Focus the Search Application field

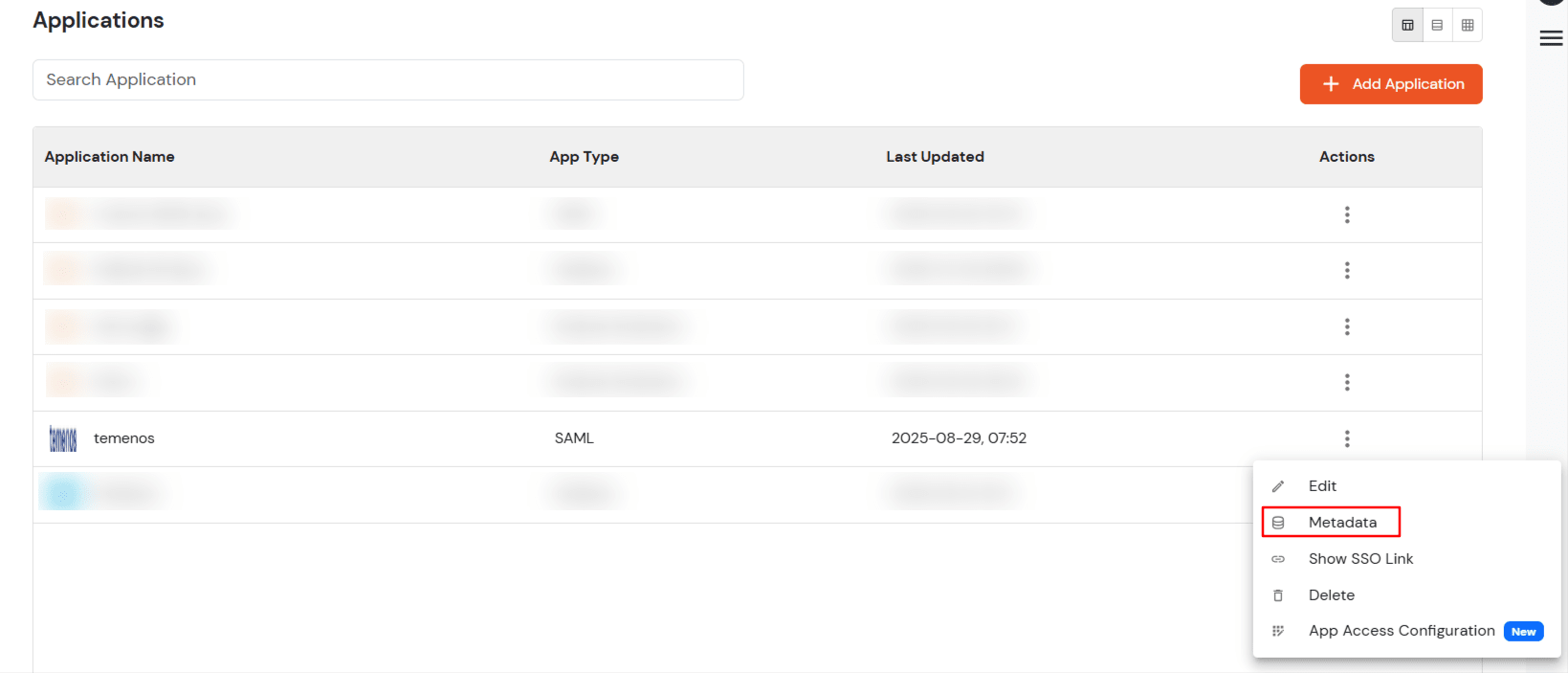point(388,79)
